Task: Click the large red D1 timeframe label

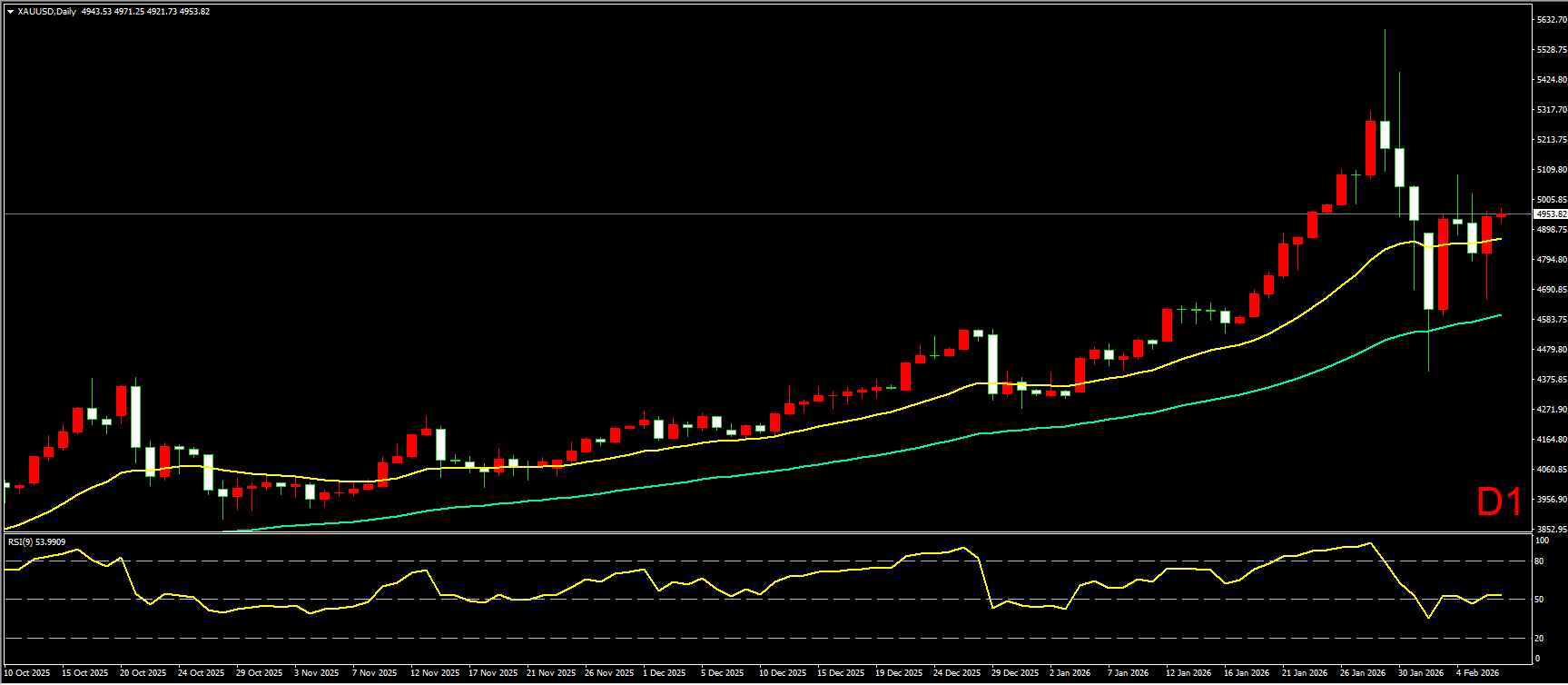Action: (1499, 502)
